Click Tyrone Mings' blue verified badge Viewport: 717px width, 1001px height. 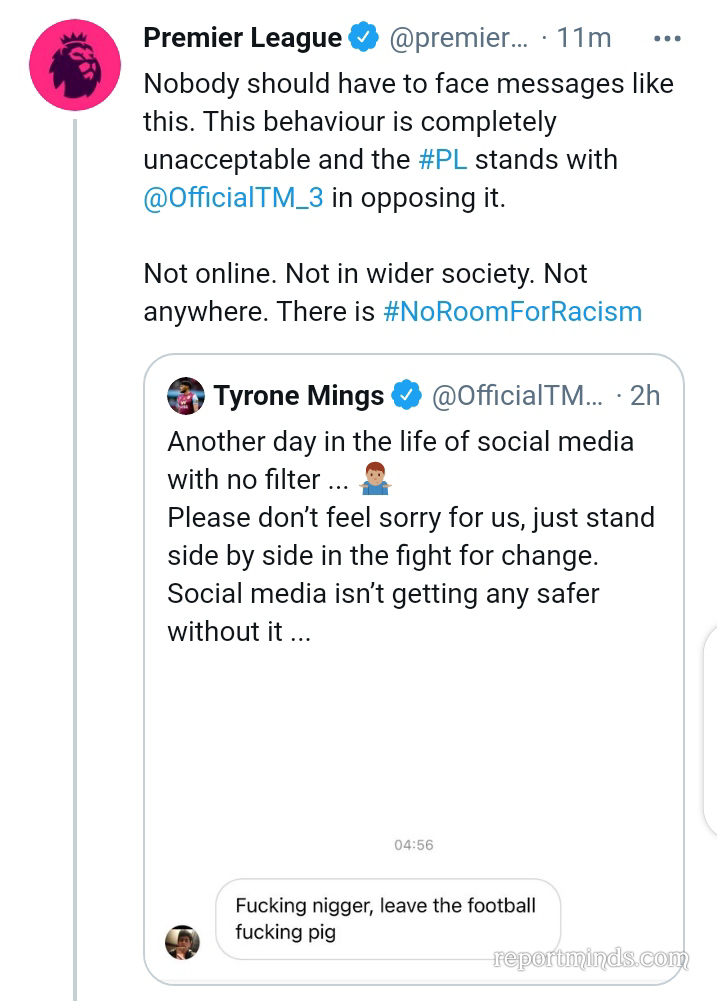pos(406,395)
